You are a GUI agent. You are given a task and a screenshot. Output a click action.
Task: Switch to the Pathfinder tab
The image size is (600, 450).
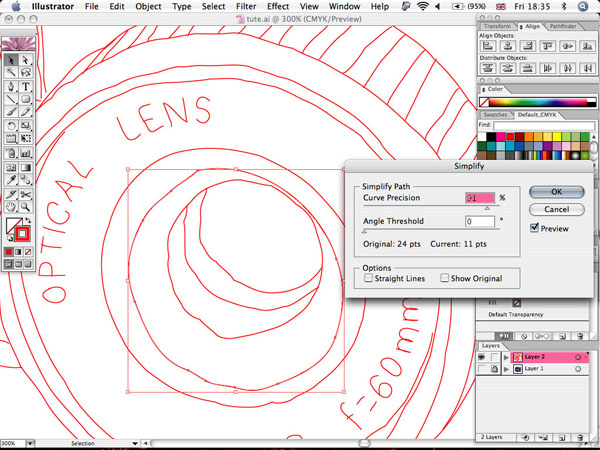562,26
